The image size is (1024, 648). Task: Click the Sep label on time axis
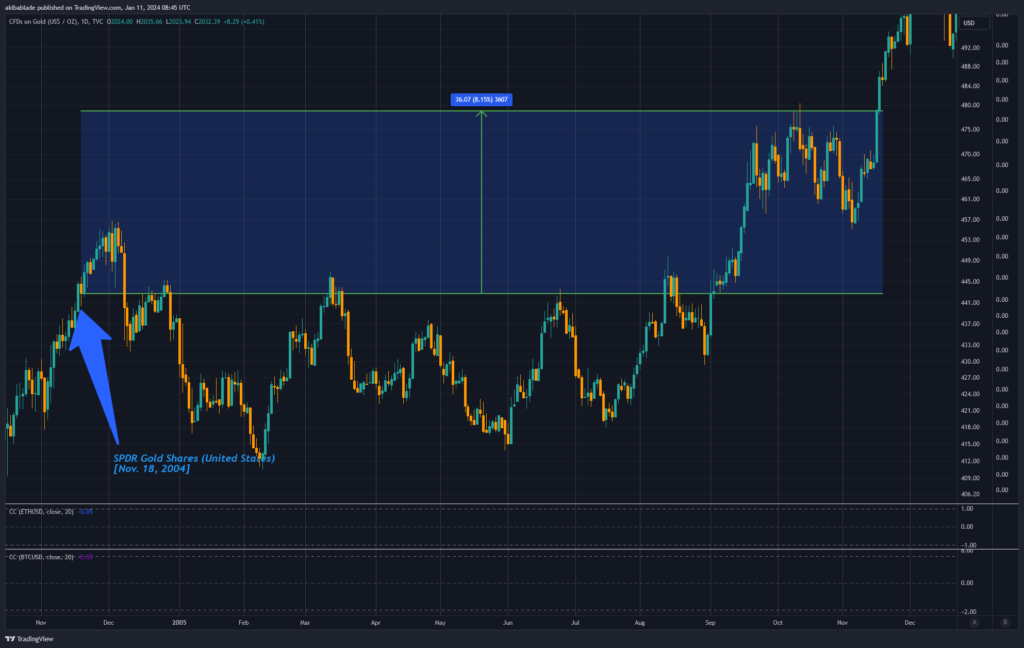pyautogui.click(x=711, y=622)
